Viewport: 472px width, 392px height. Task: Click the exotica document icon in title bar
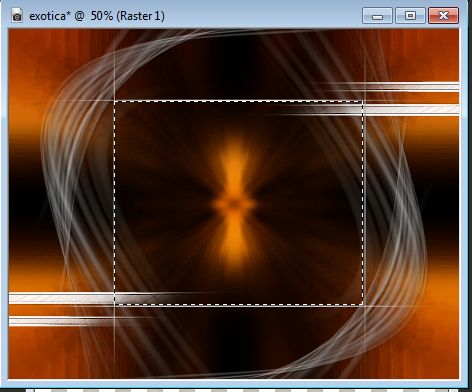(17, 15)
